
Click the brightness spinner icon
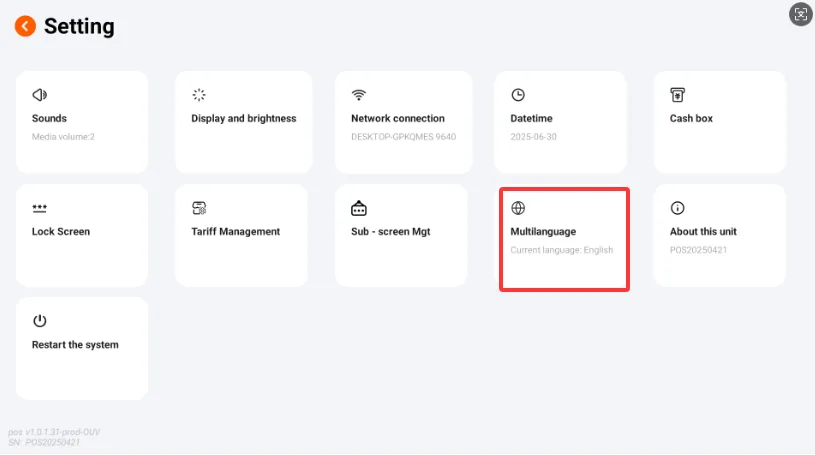coord(199,95)
